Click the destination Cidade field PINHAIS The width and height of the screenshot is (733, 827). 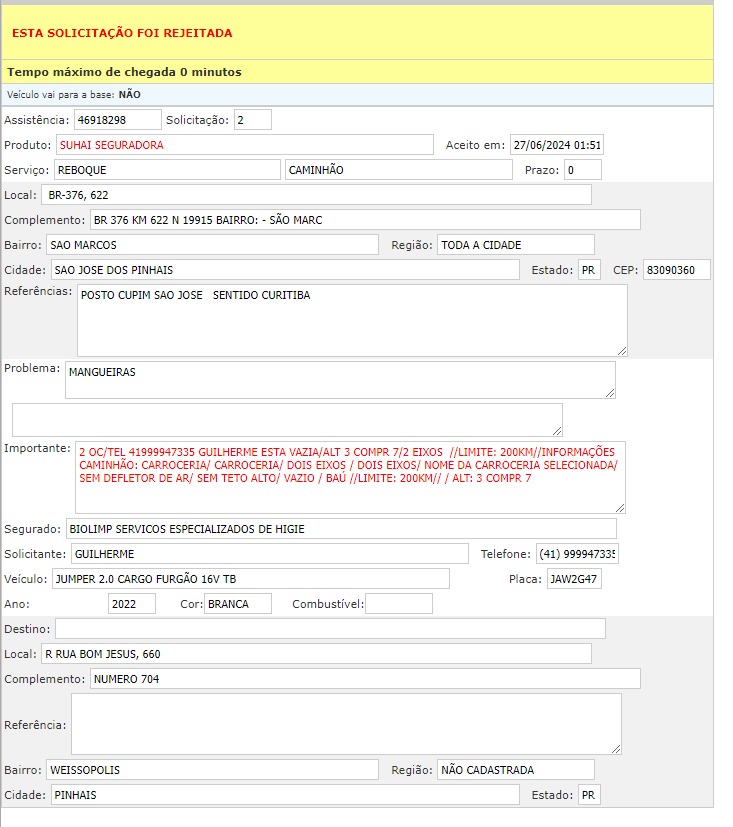click(x=285, y=795)
